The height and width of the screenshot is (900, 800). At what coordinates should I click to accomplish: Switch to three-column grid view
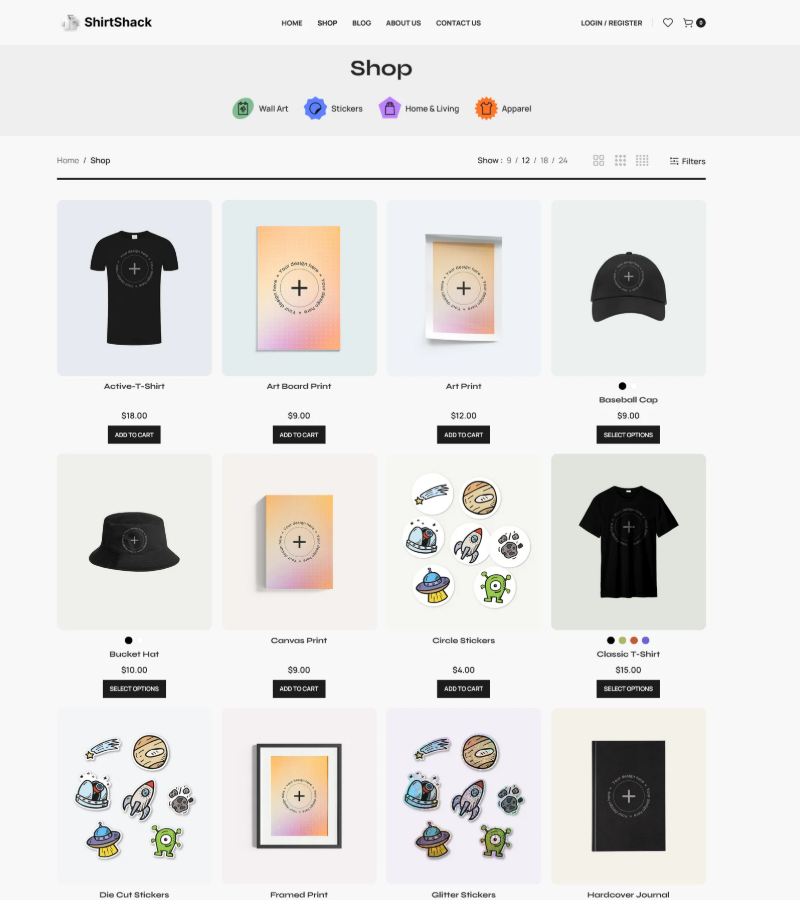tap(620, 161)
